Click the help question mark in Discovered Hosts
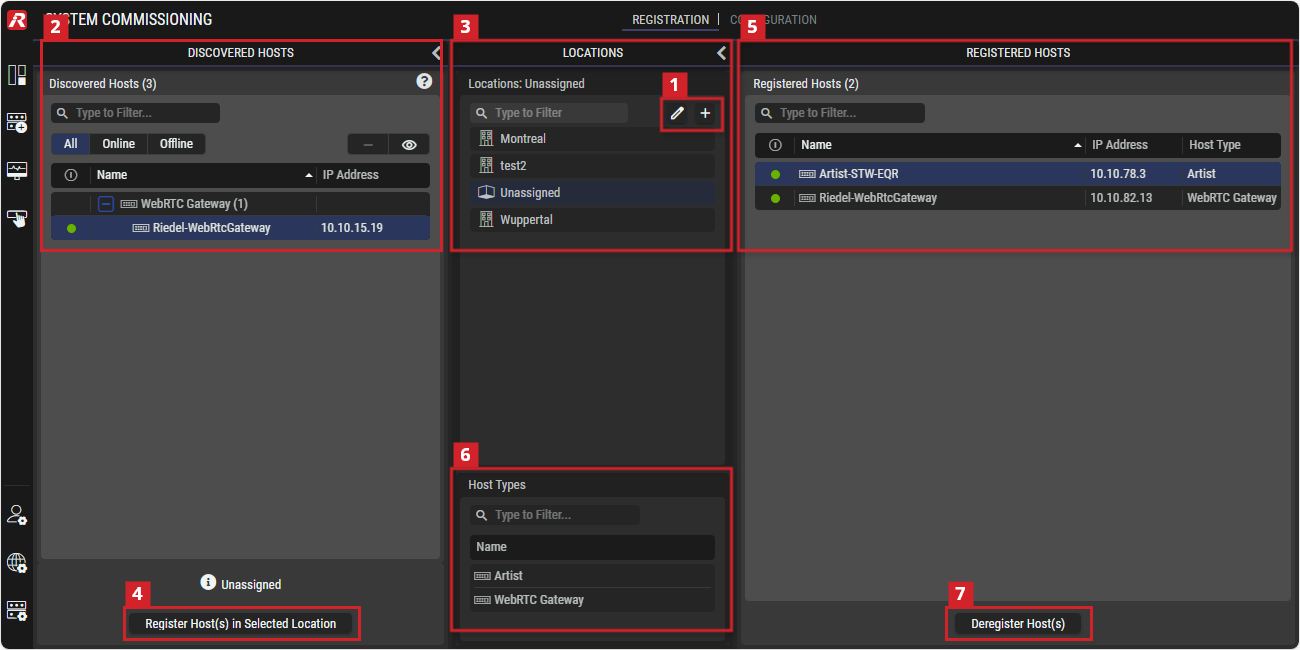 click(x=424, y=82)
